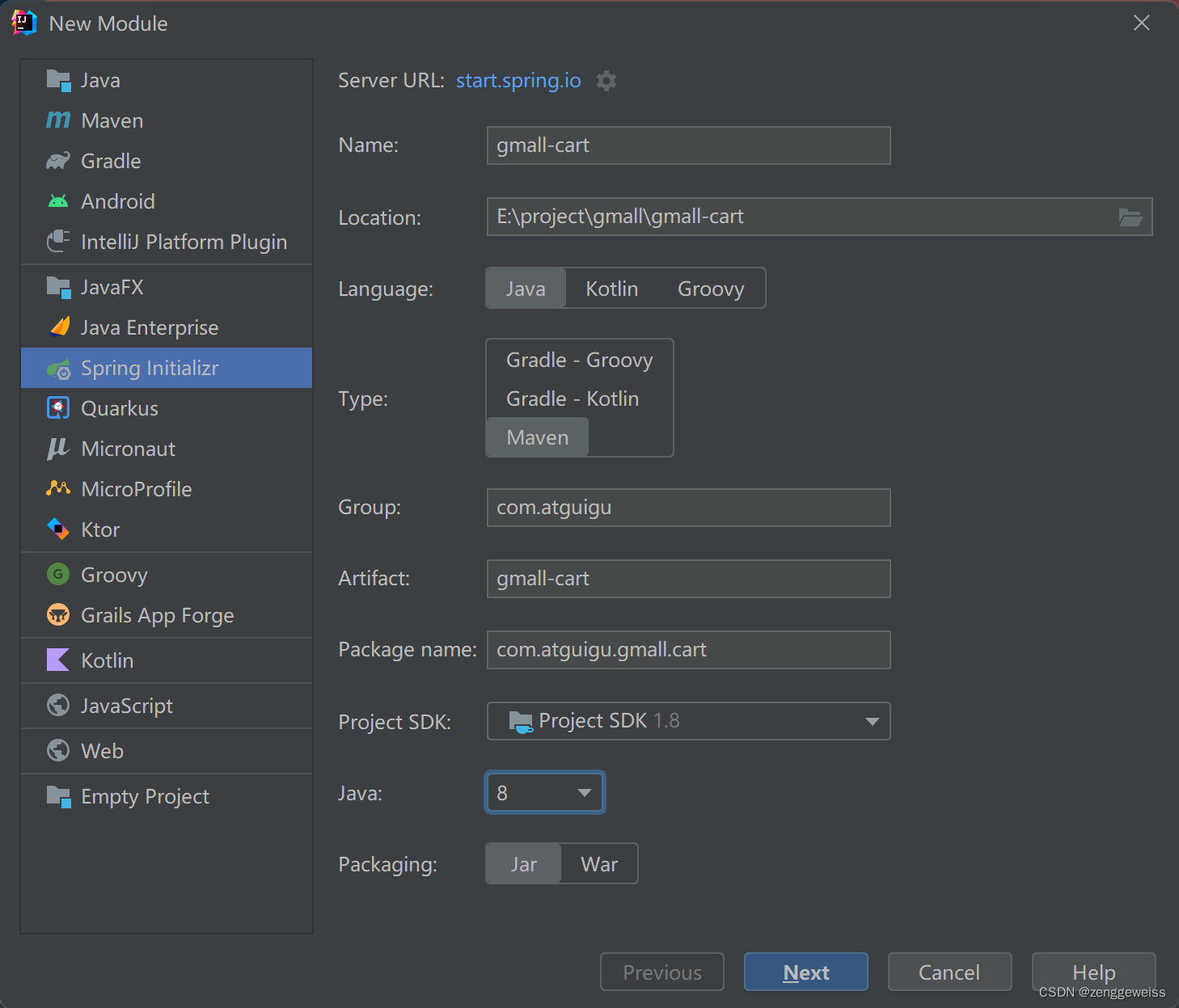The image size is (1179, 1008).
Task: Click the Next button
Action: [x=806, y=972]
